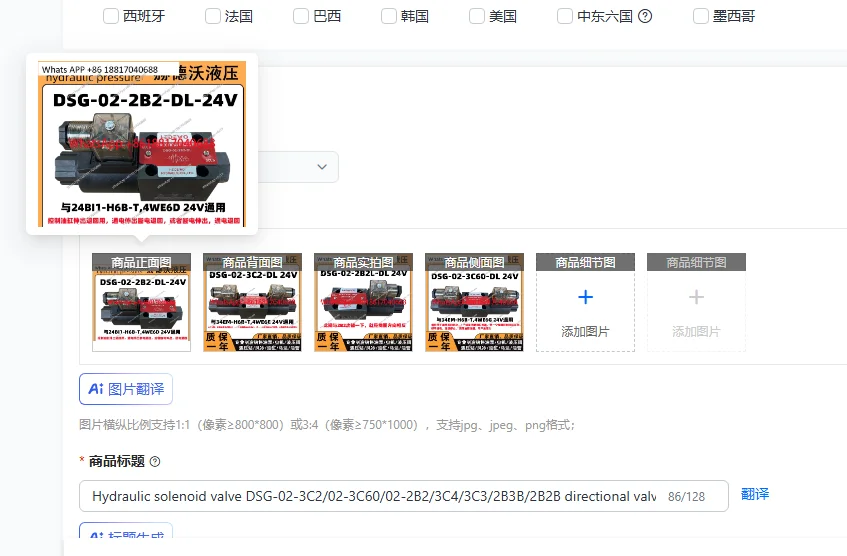847x556 pixels.
Task: Focus the 商品标题 title input field
Action: point(404,496)
